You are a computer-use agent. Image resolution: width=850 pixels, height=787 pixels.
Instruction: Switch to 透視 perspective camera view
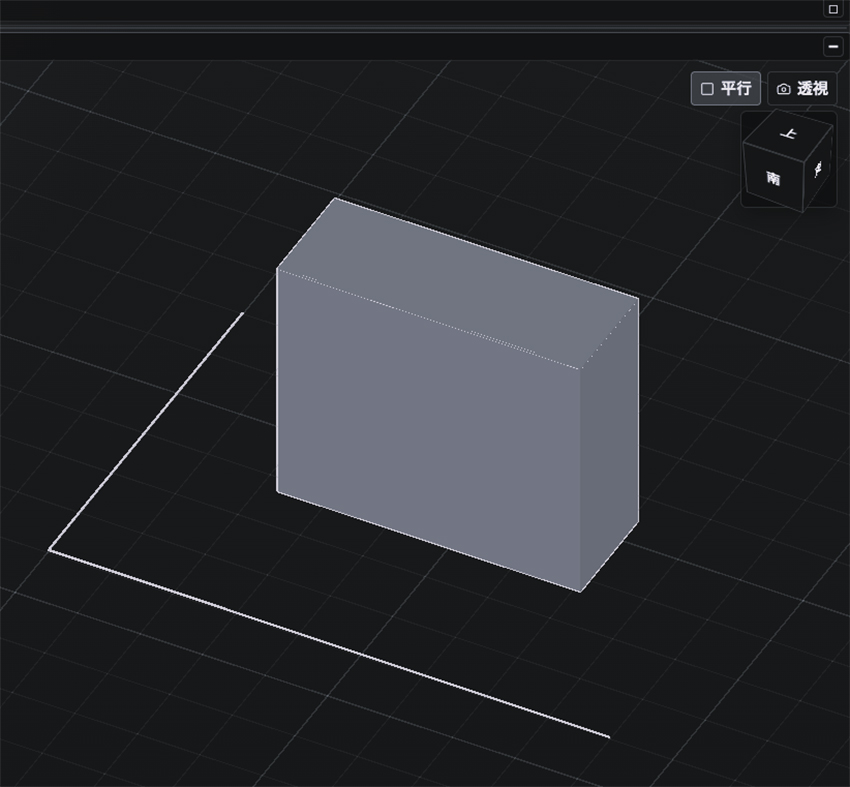tap(802, 88)
